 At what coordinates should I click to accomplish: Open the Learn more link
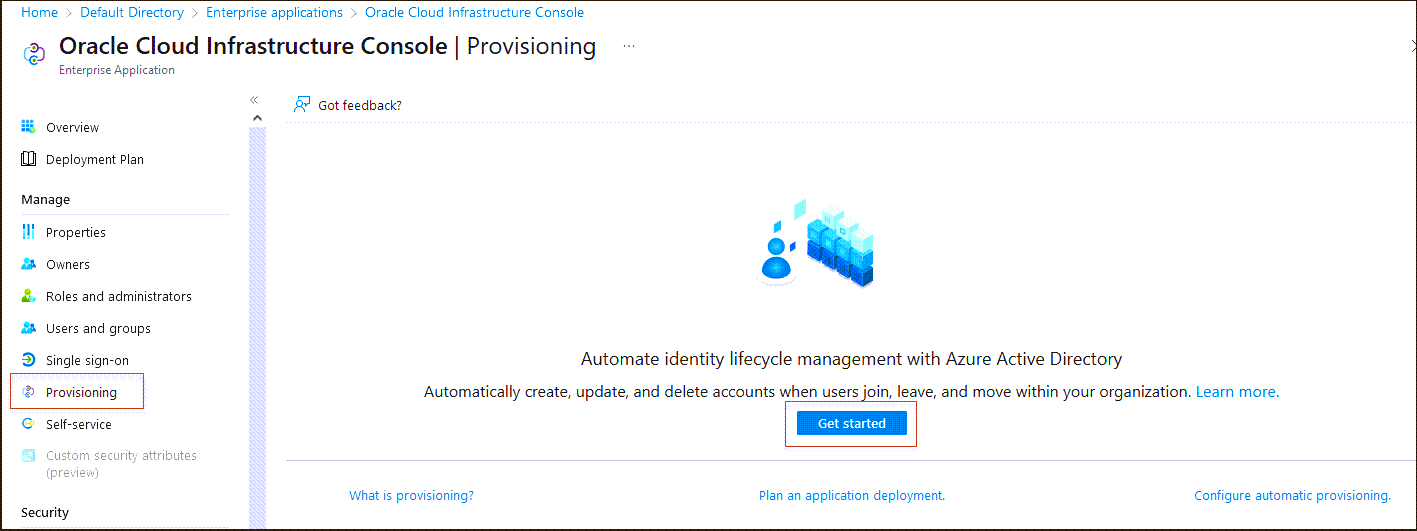point(1237,392)
